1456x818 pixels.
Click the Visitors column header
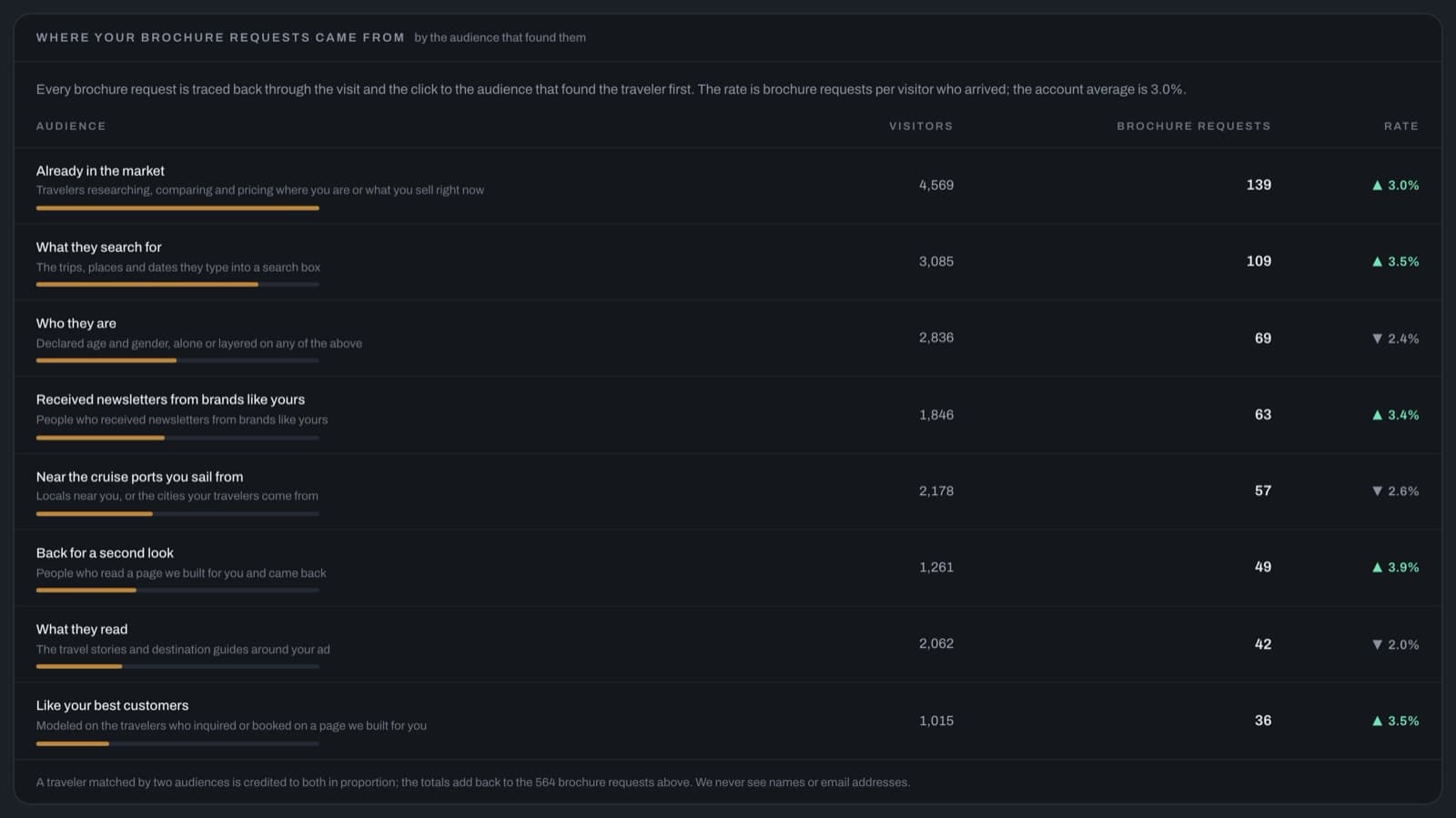tap(921, 126)
